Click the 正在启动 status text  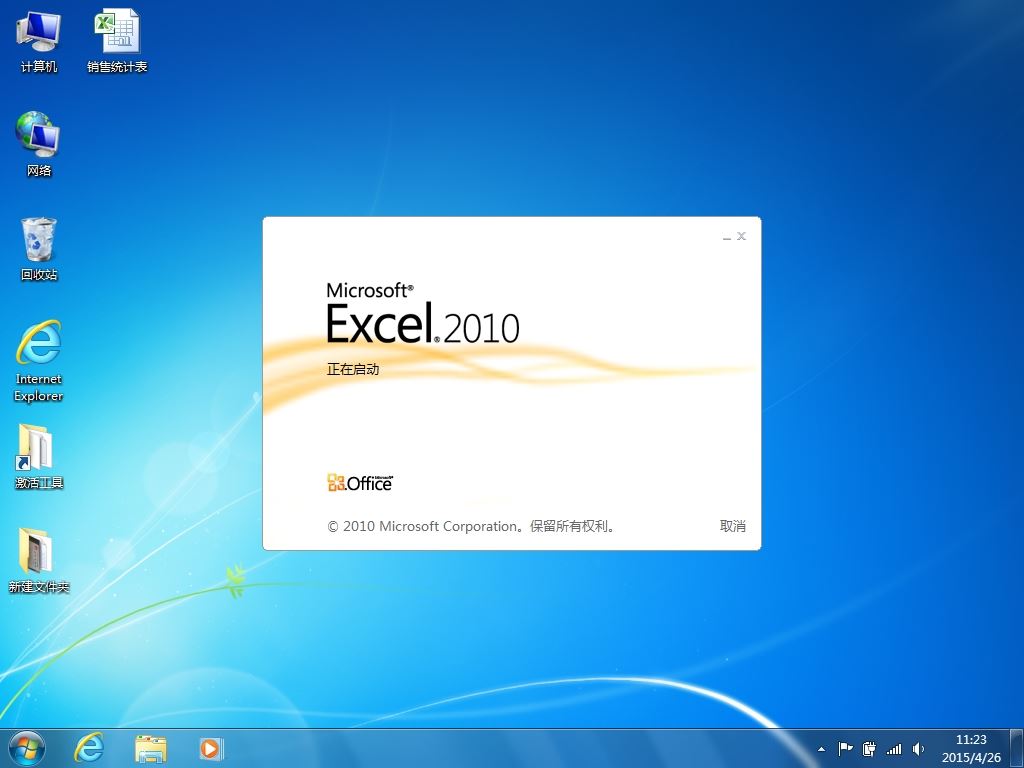click(x=353, y=369)
